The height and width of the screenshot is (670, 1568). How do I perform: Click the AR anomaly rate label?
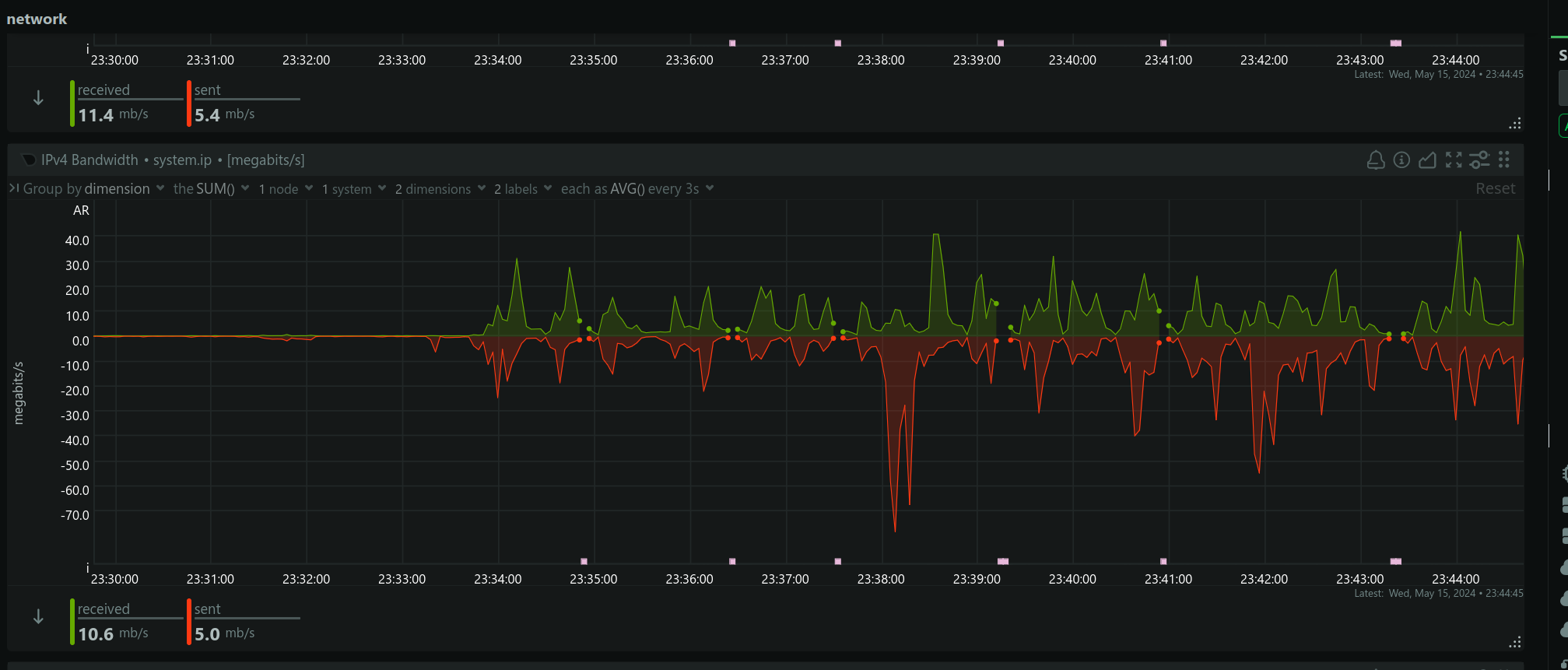tap(81, 211)
